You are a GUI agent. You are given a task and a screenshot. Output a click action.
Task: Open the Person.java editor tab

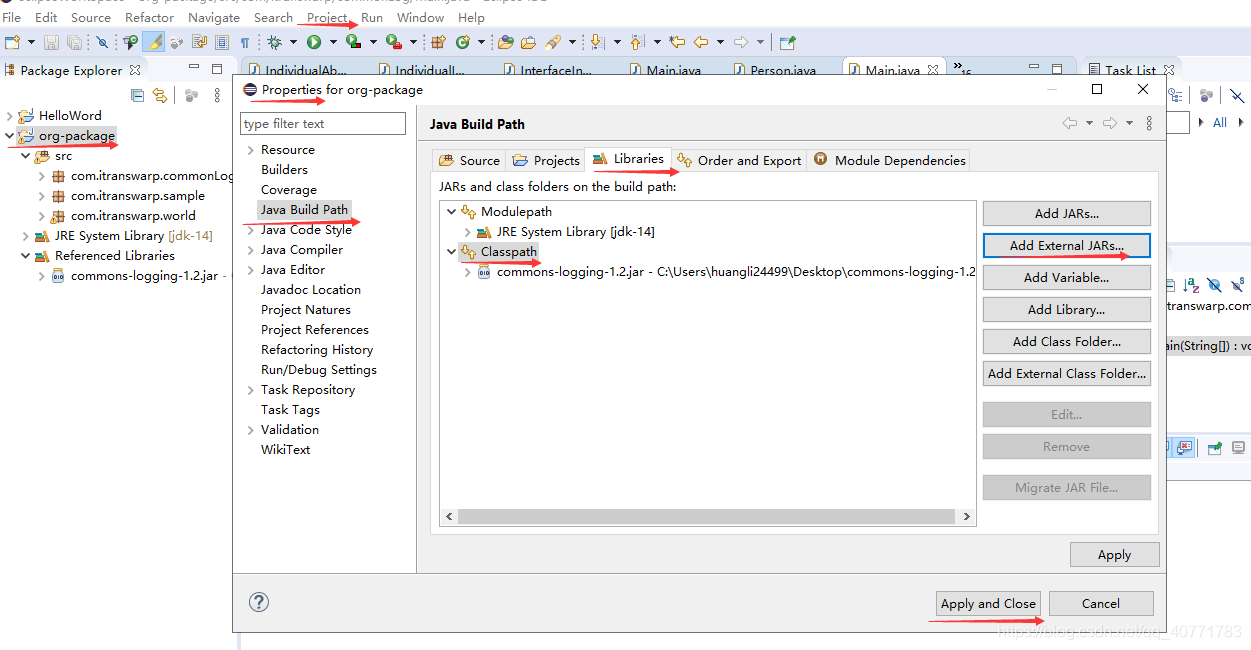[x=775, y=70]
